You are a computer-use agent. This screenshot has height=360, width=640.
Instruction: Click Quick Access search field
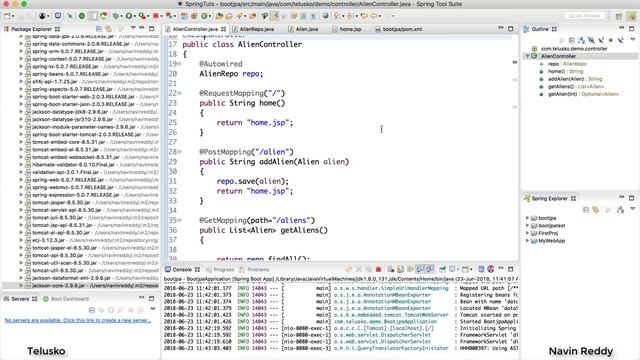(584, 16)
